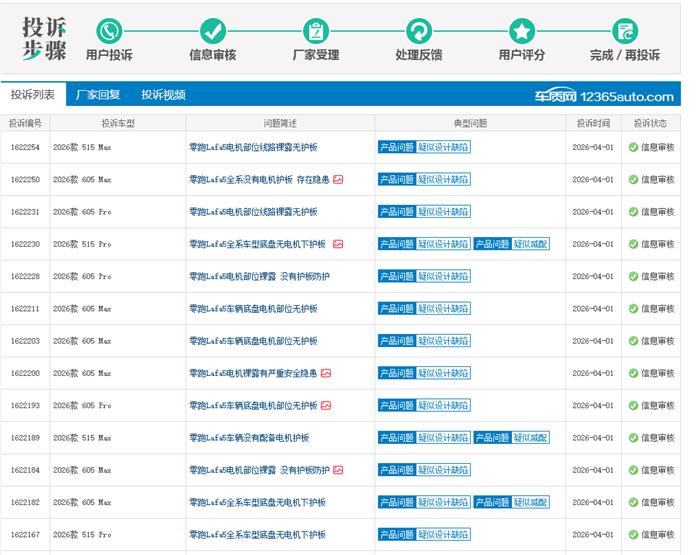Click green status icon for complaint 1622254
This screenshot has width=700, height=555.
click(x=633, y=147)
